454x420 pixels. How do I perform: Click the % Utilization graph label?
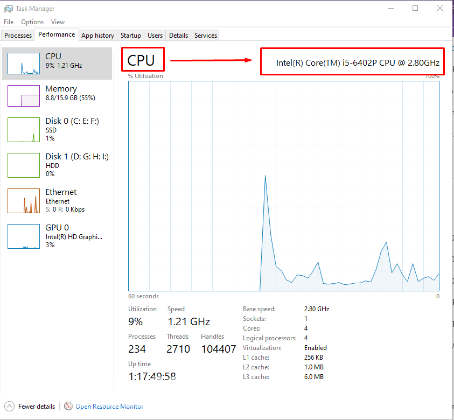pyautogui.click(x=146, y=76)
